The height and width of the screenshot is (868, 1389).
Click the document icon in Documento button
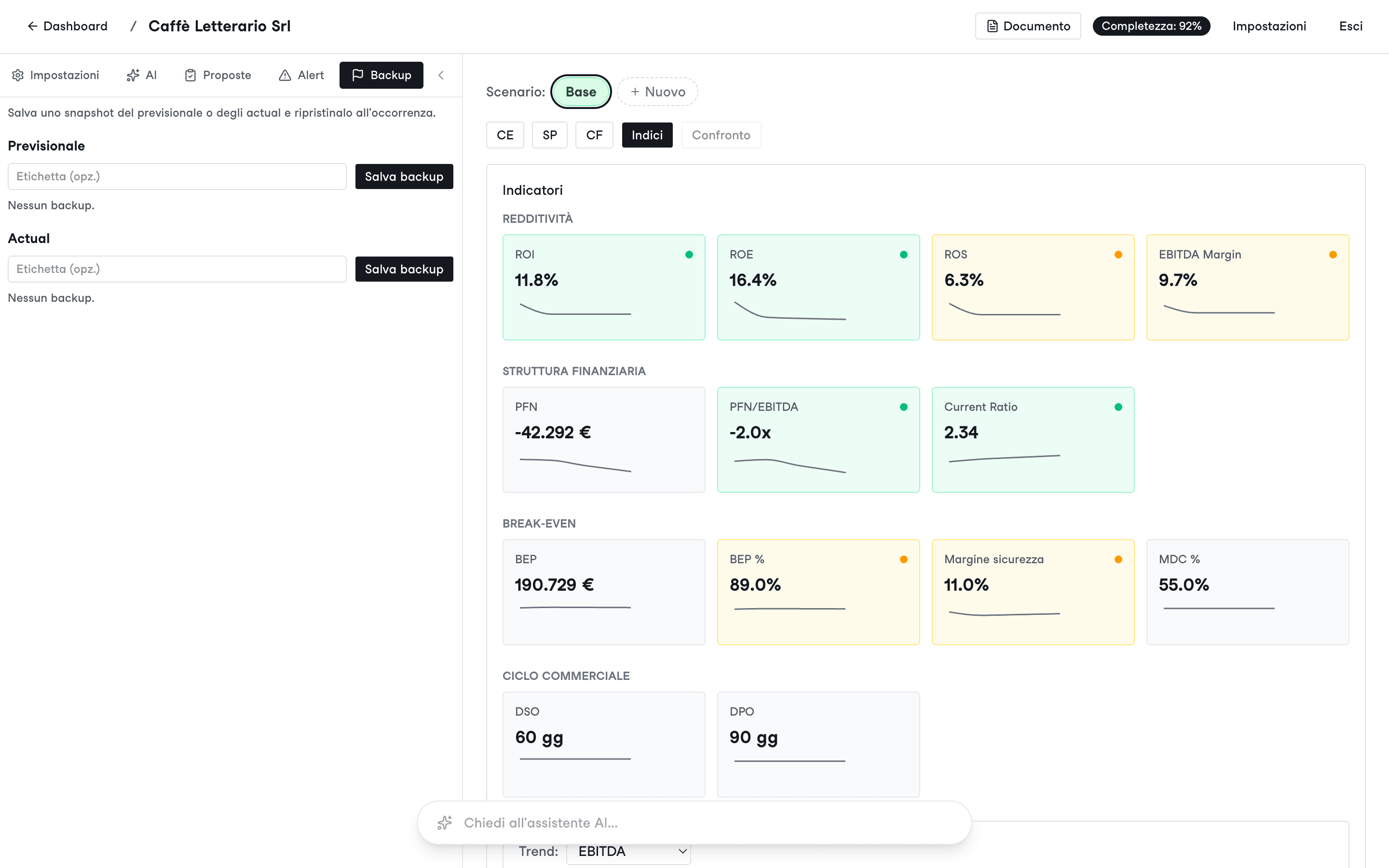pos(992,26)
